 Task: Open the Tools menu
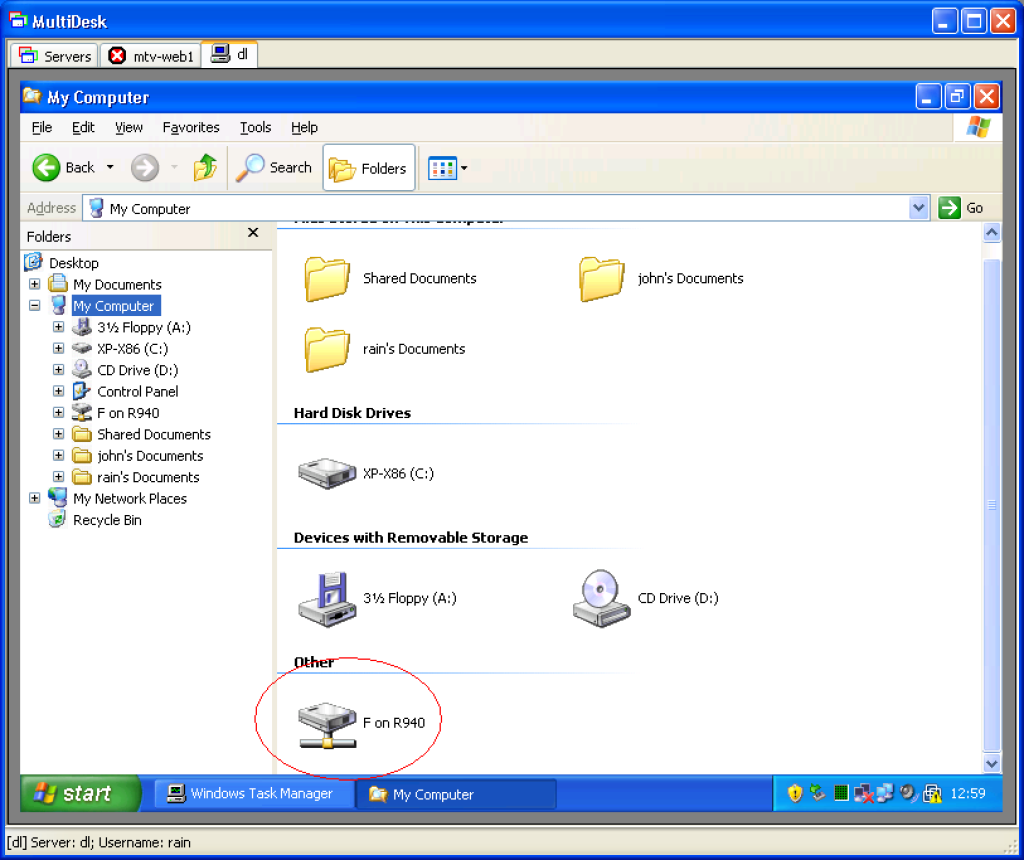[x=255, y=127]
